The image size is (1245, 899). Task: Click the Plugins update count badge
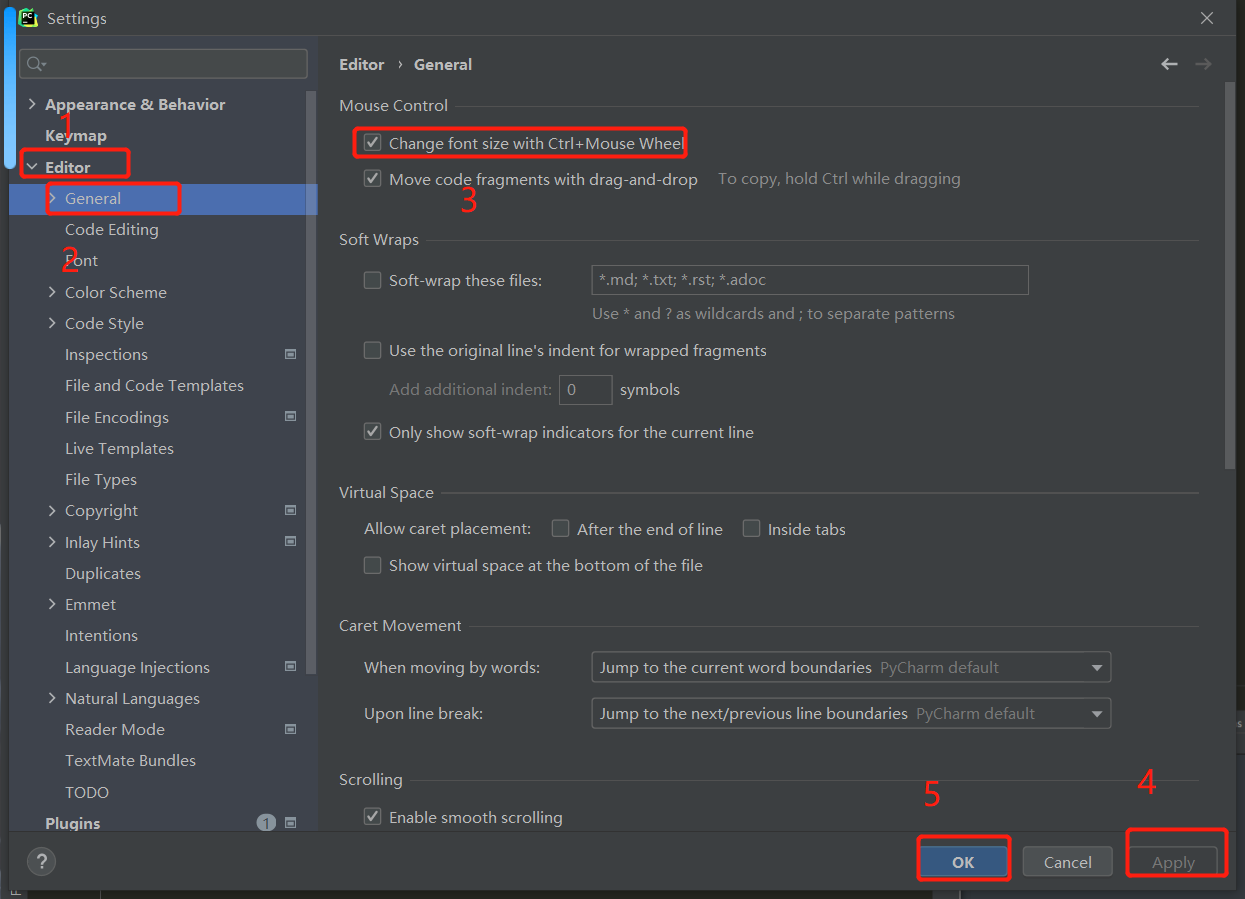(x=266, y=823)
